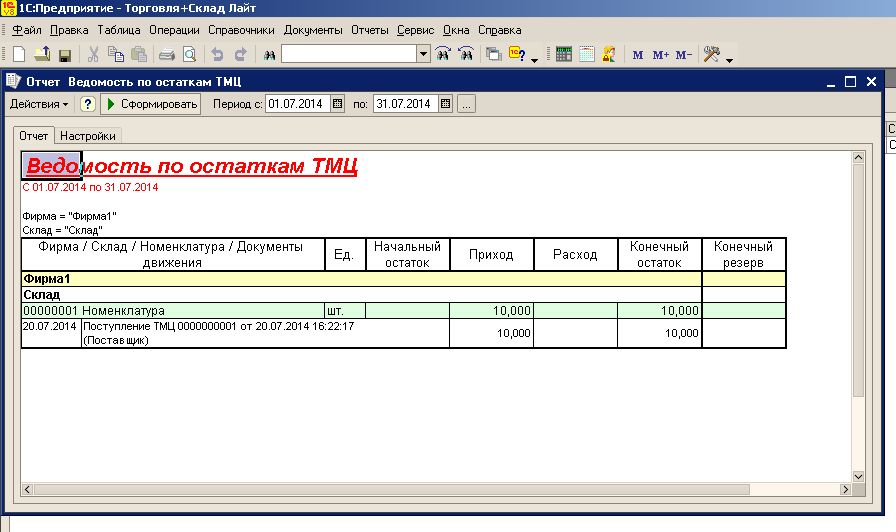Image resolution: width=896 pixels, height=532 pixels.
Task: Click the windows list toolbar icon
Action: (494, 54)
